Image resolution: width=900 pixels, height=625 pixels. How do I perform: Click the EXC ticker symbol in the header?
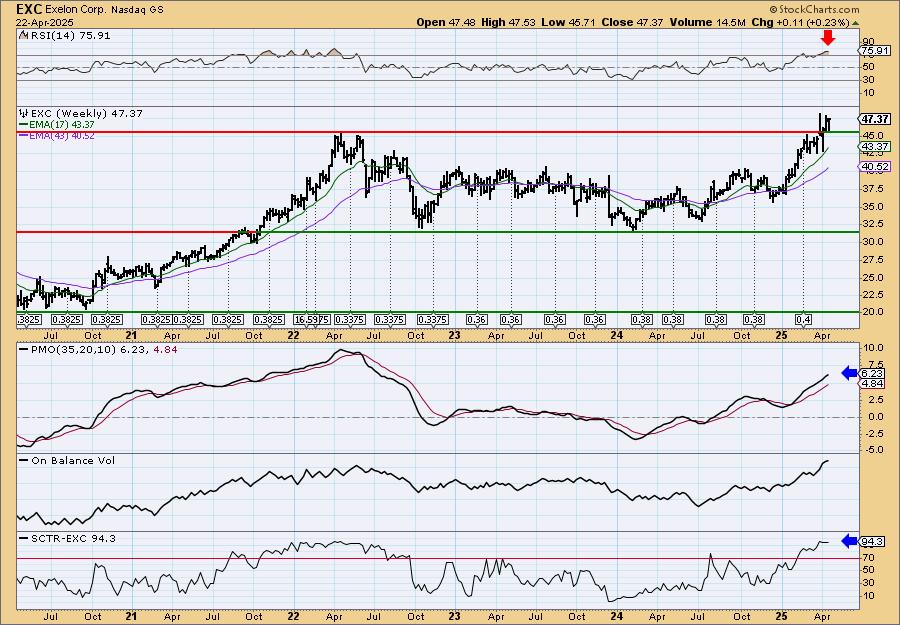point(29,9)
